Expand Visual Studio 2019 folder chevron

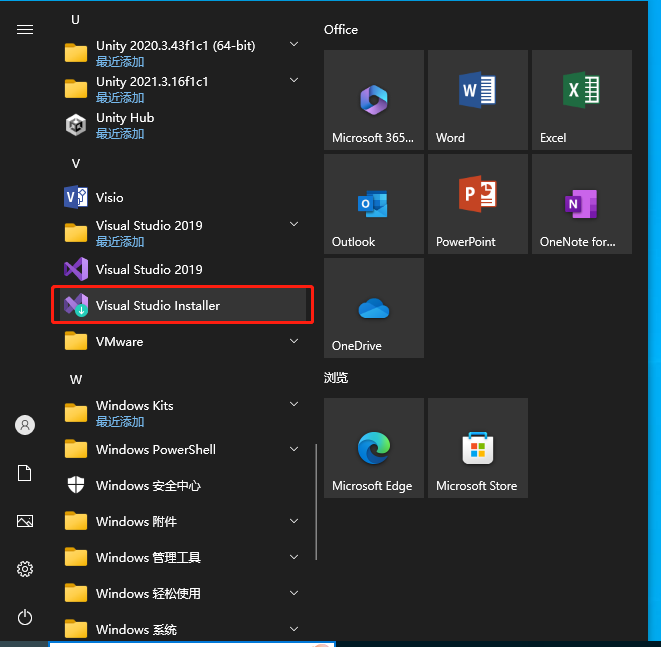[x=294, y=224]
